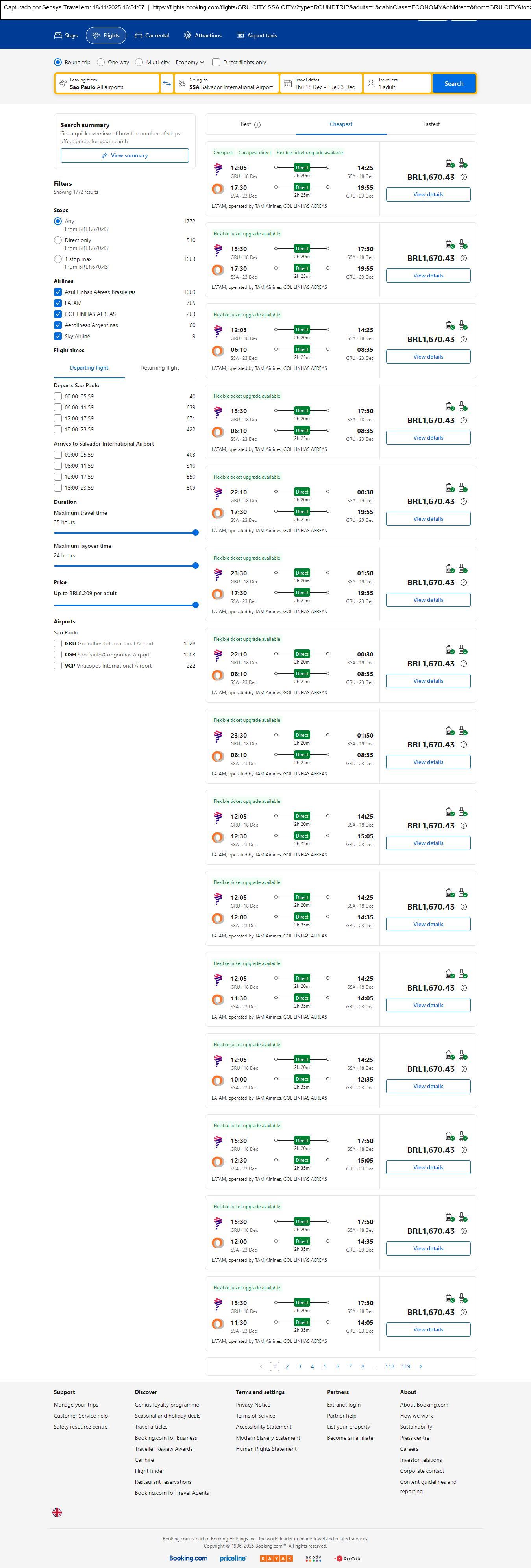Click the UK flag language icon
The height and width of the screenshot is (1568, 531).
57,1512
